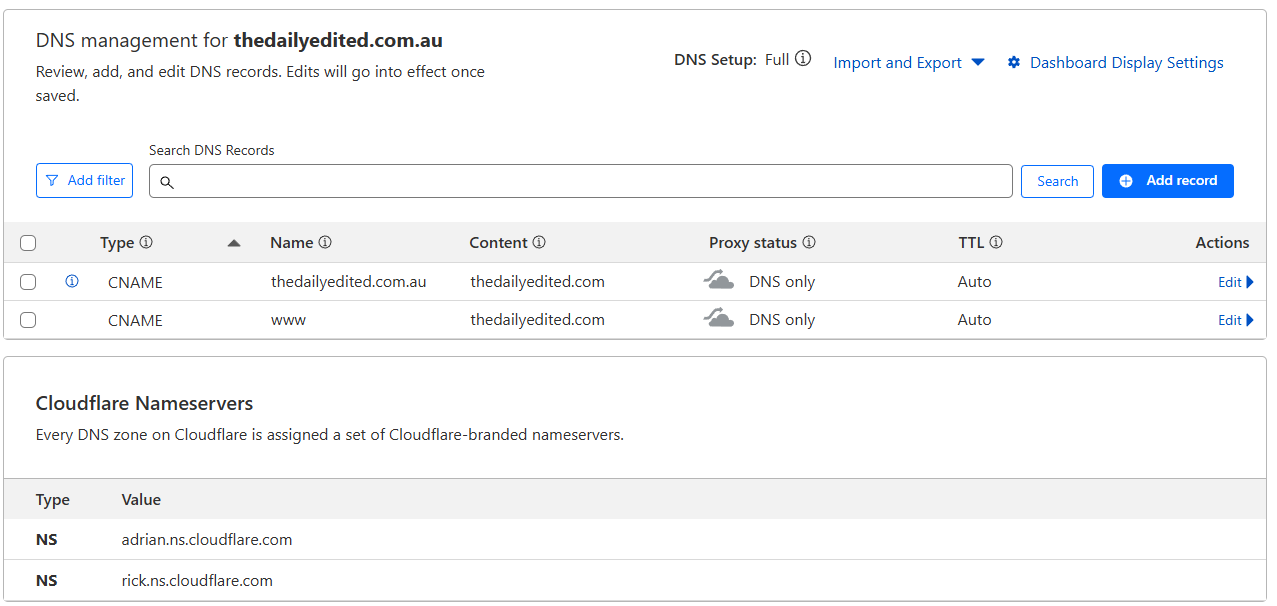Click the gear icon for Dashboard Display Settings

pos(1014,63)
